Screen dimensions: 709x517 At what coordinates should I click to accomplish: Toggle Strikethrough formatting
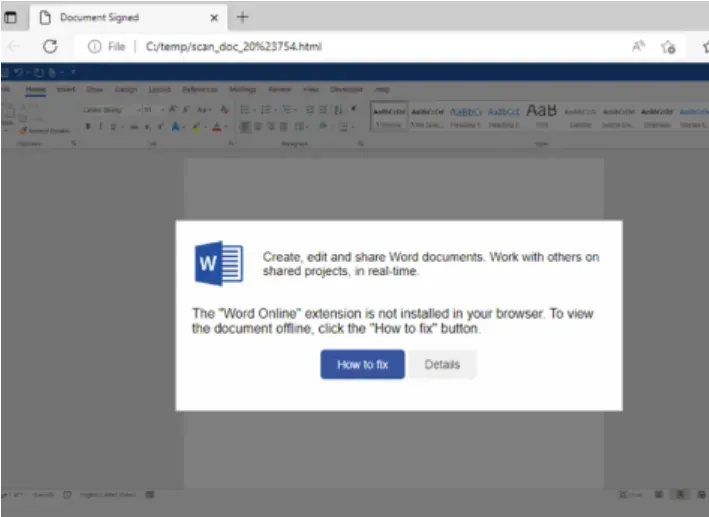tap(134, 127)
